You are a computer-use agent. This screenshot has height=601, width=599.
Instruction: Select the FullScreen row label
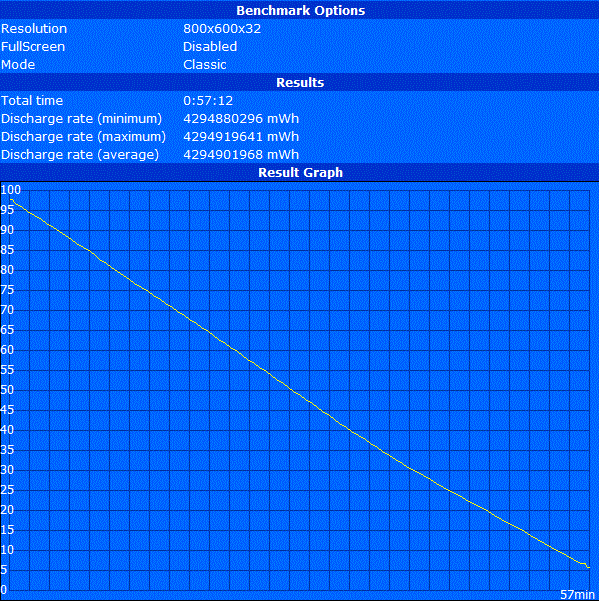[x=33, y=47]
